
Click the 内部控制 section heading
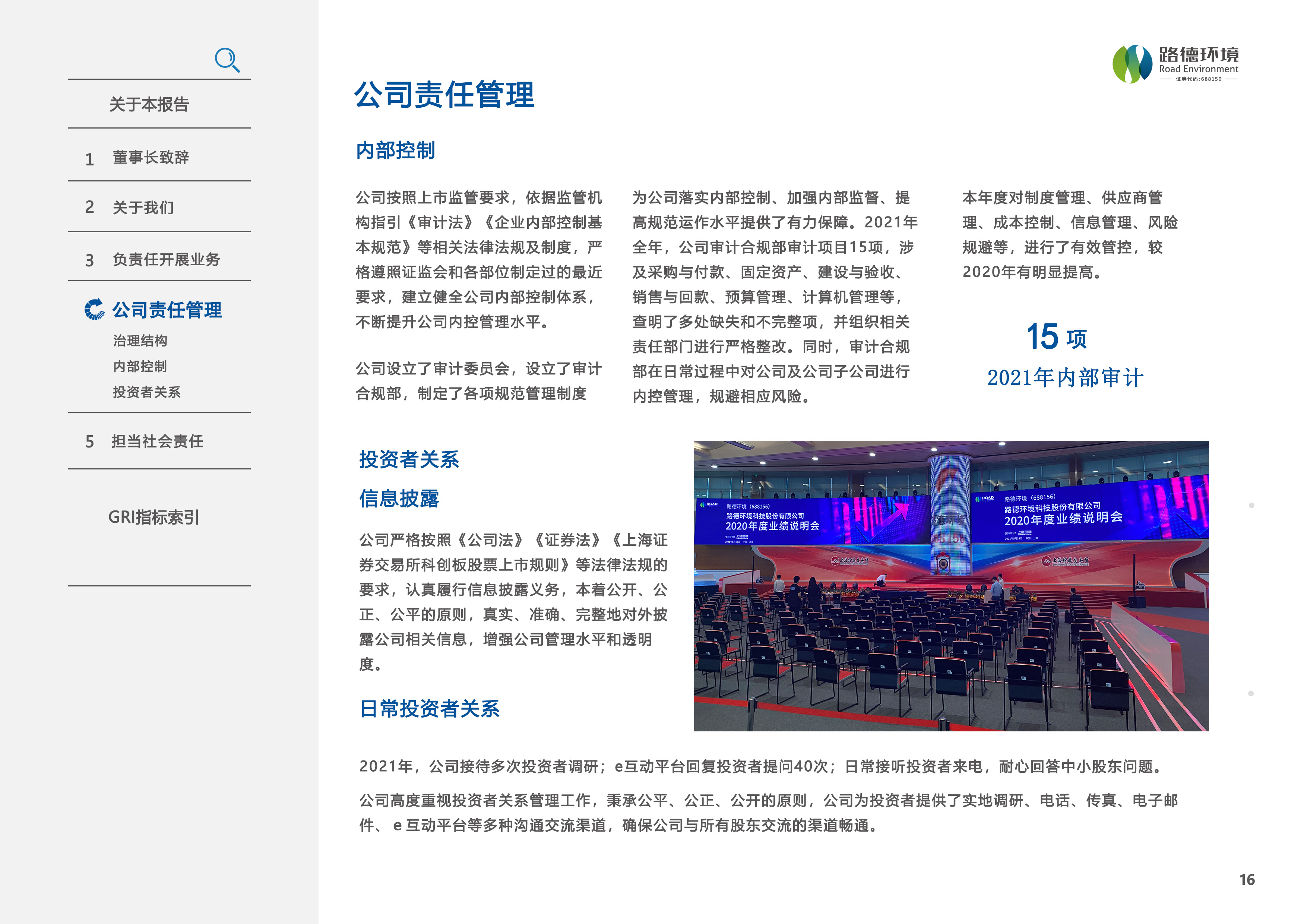point(395,150)
